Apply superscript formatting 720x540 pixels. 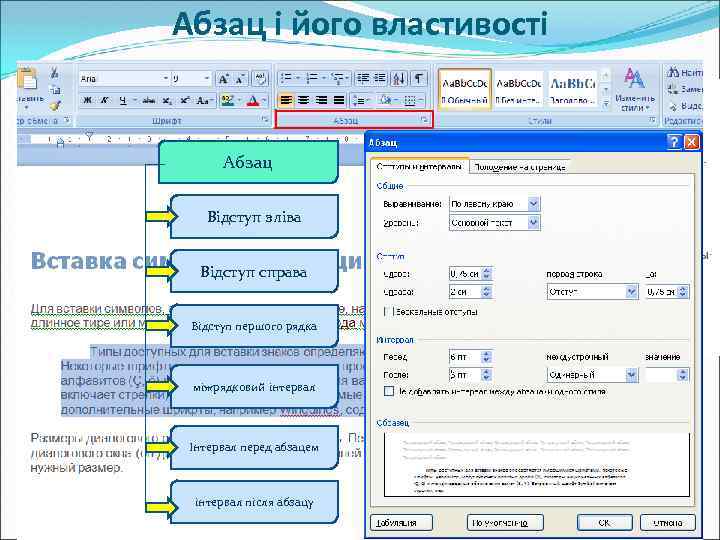(x=185, y=100)
